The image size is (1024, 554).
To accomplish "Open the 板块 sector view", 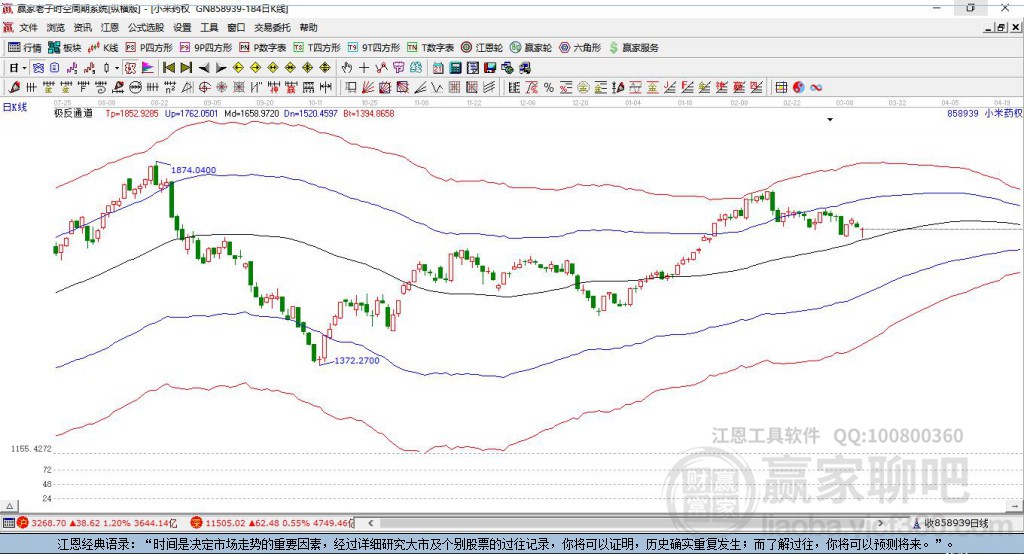I will click(64, 48).
